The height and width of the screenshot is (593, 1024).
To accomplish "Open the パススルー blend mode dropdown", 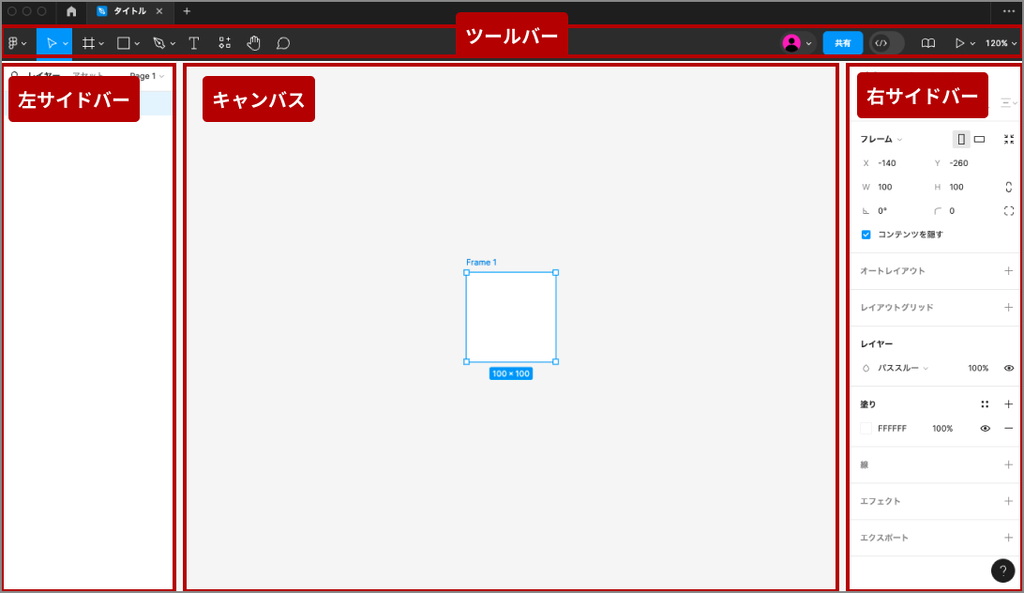I will pos(902,368).
